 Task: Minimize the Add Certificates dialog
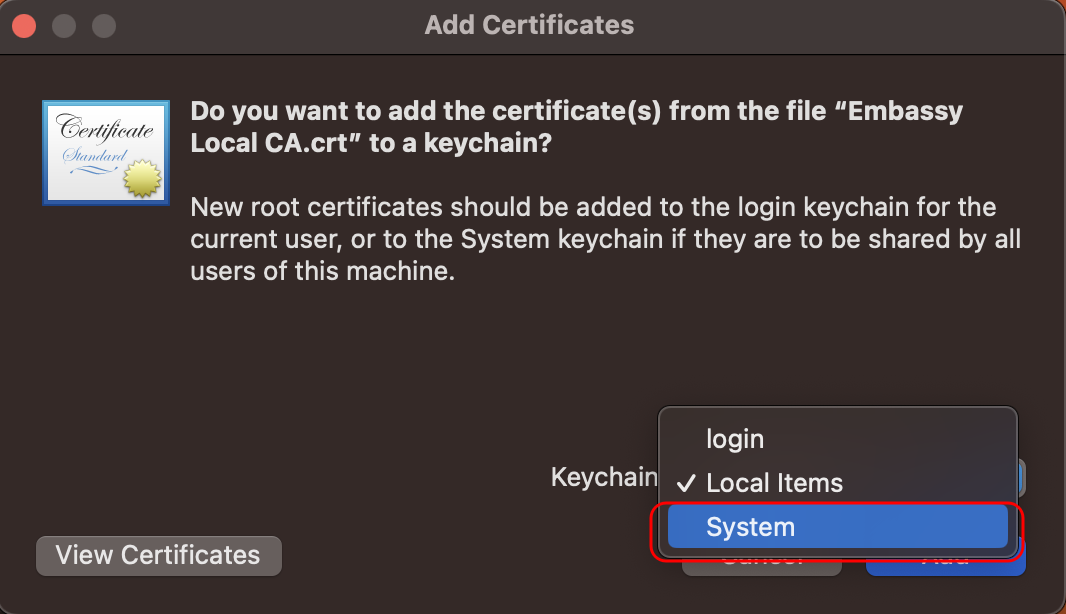(64, 25)
